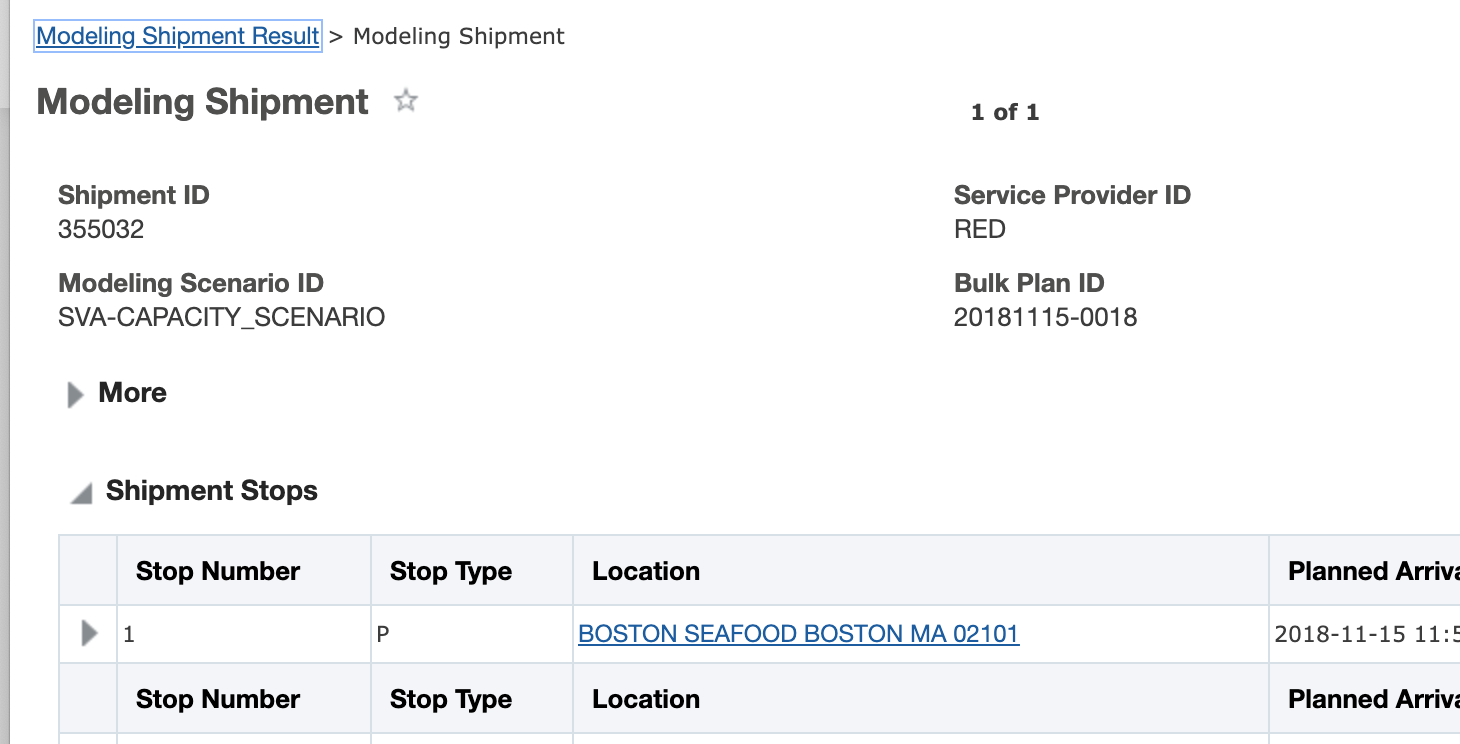
Task: Select Bulk Plan ID value 20181115-0018
Action: point(1045,317)
